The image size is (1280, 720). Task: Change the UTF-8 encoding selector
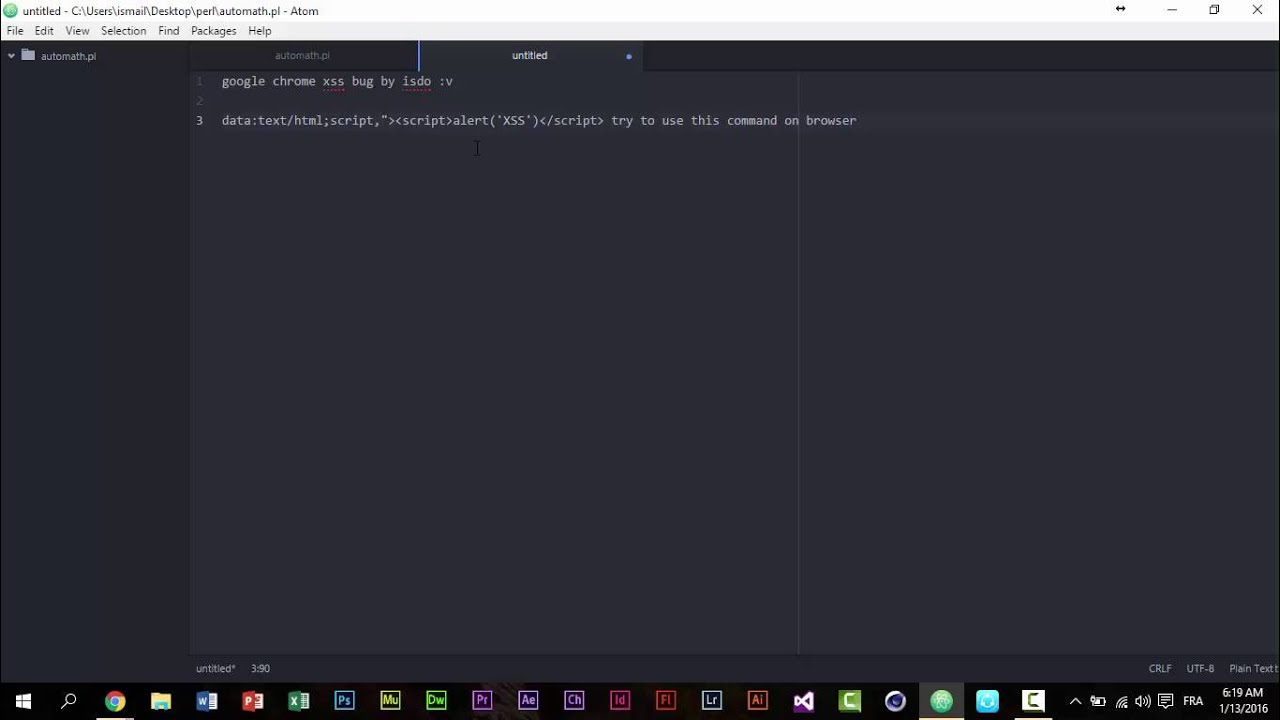(x=1200, y=668)
